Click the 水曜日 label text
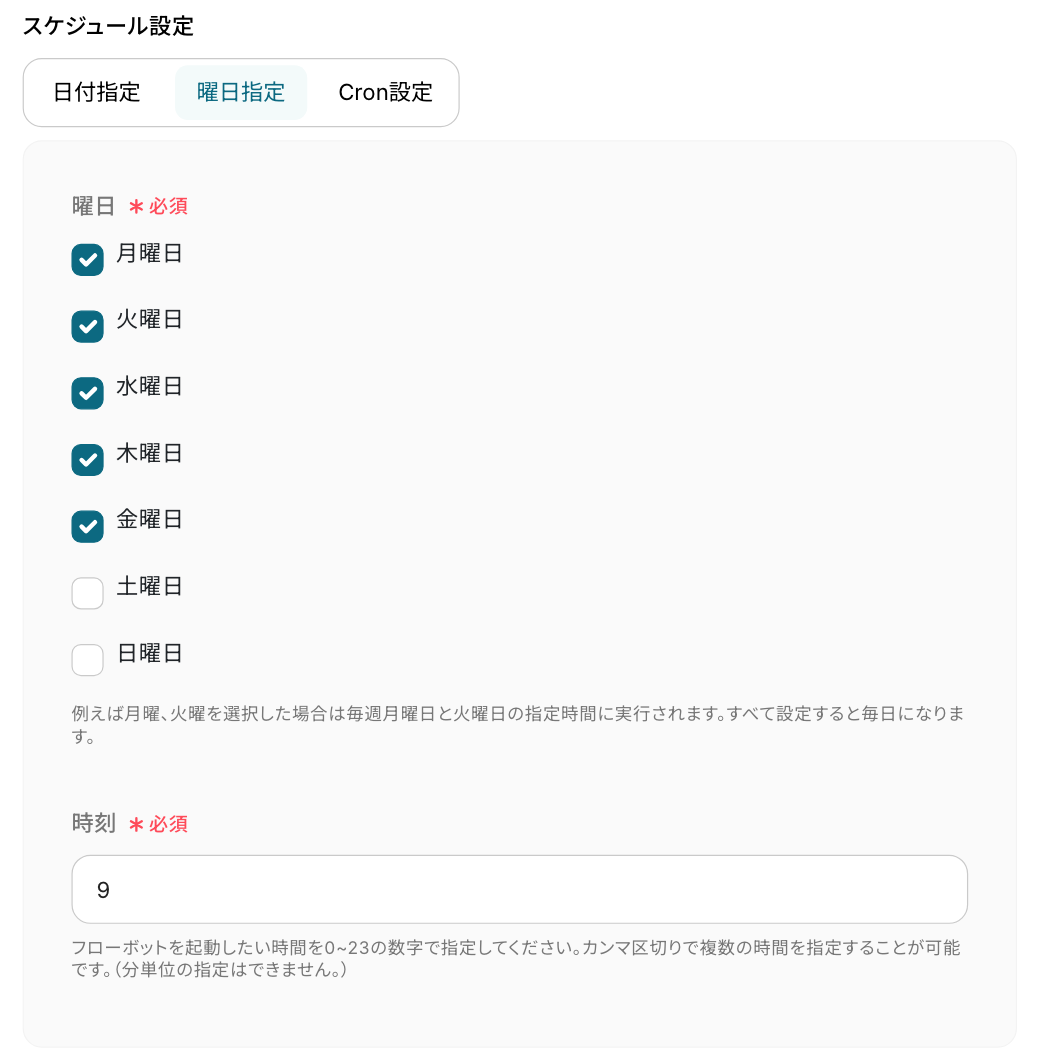1044x1062 pixels. click(149, 387)
